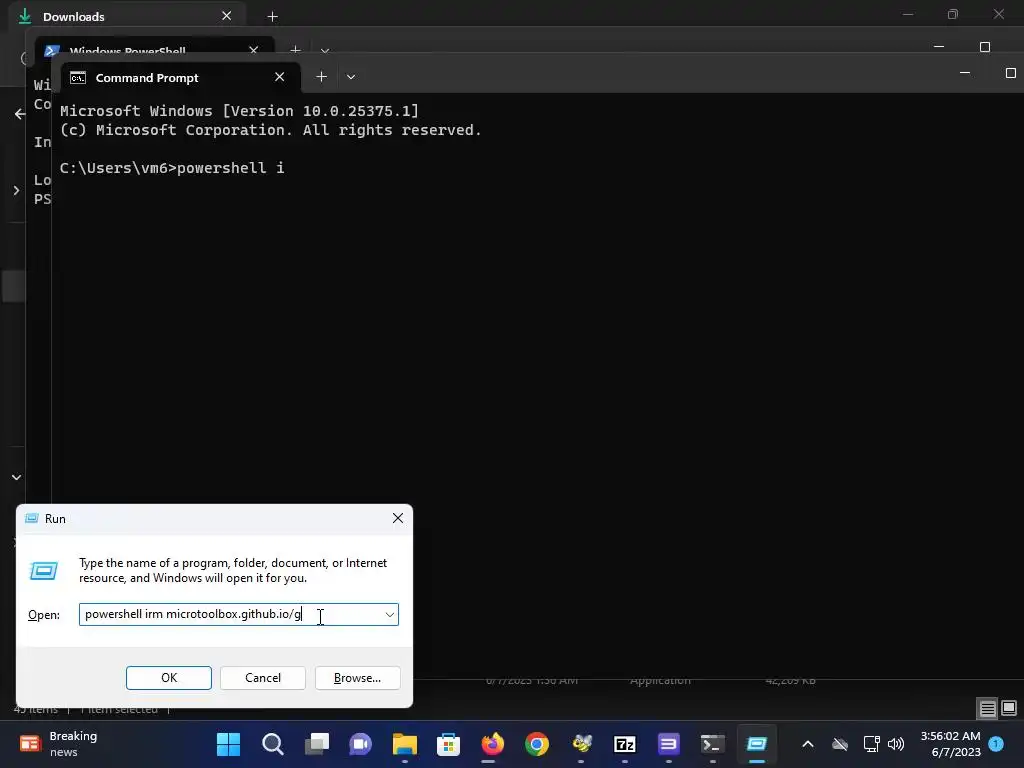Image resolution: width=1024 pixels, height=768 pixels.
Task: Add a new File Explorer tab
Action: click(272, 16)
